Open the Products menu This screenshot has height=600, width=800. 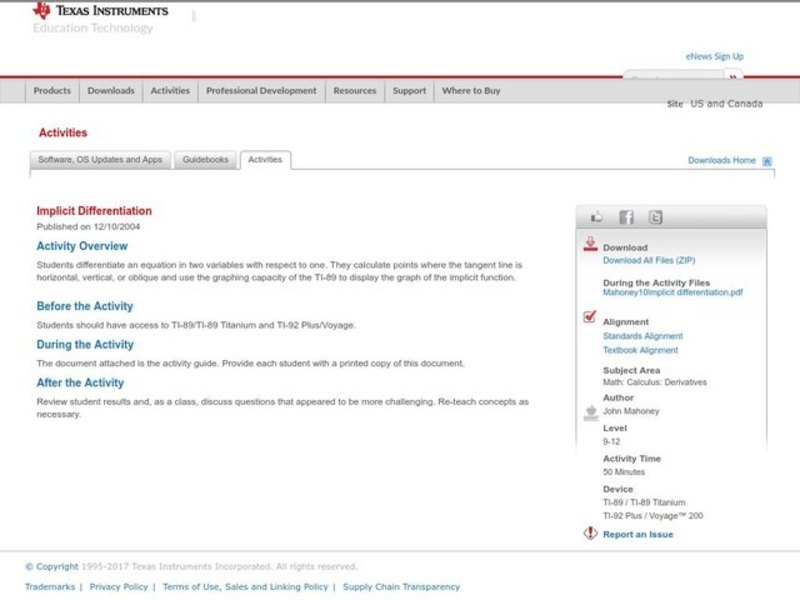tap(52, 91)
